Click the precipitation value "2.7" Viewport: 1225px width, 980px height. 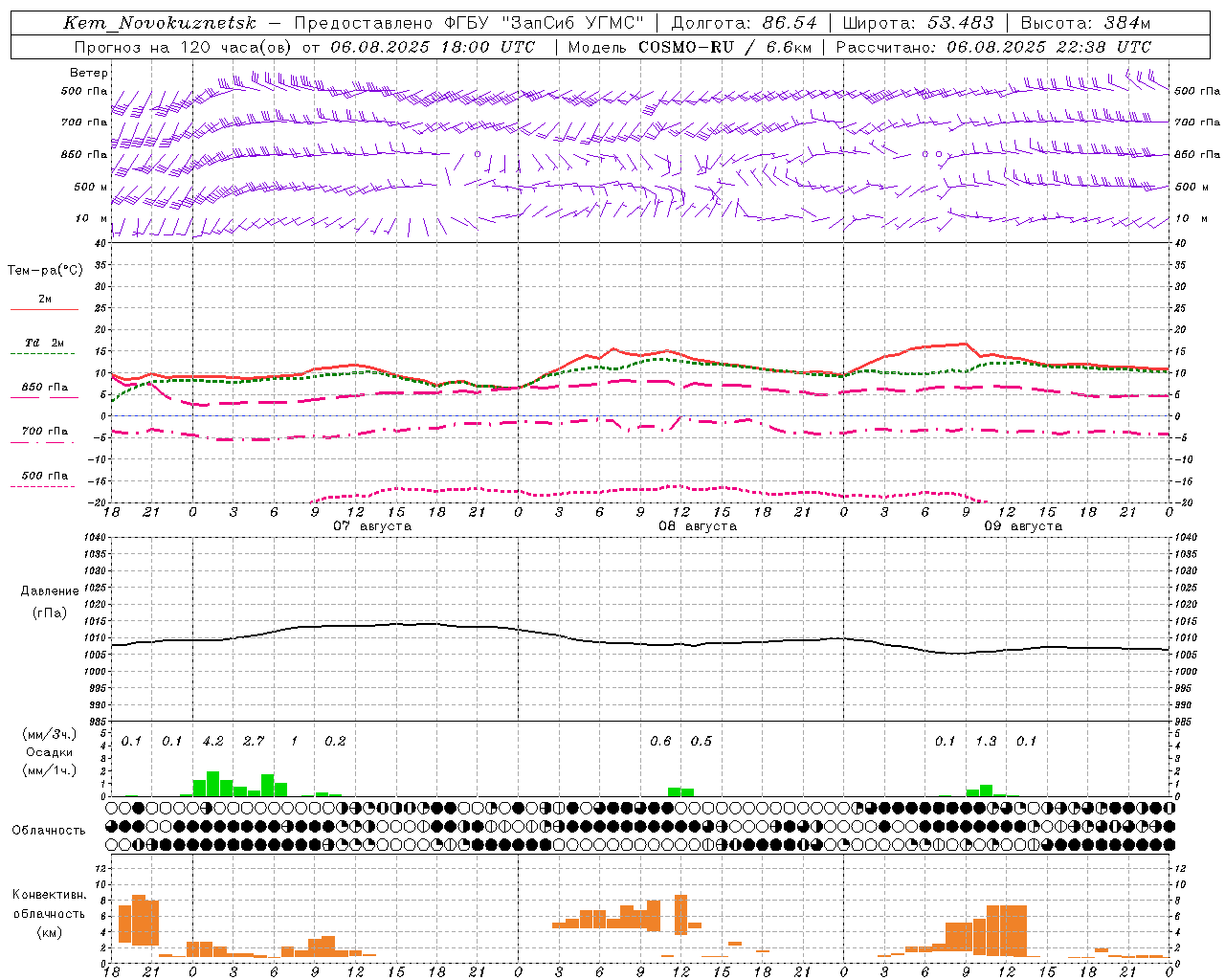254,742
